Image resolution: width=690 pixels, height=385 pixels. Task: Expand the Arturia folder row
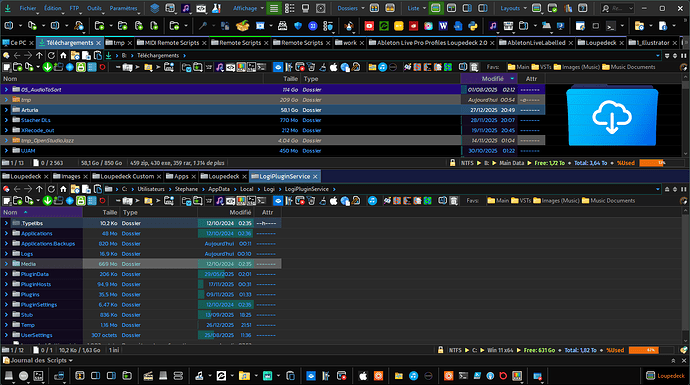pos(6,110)
